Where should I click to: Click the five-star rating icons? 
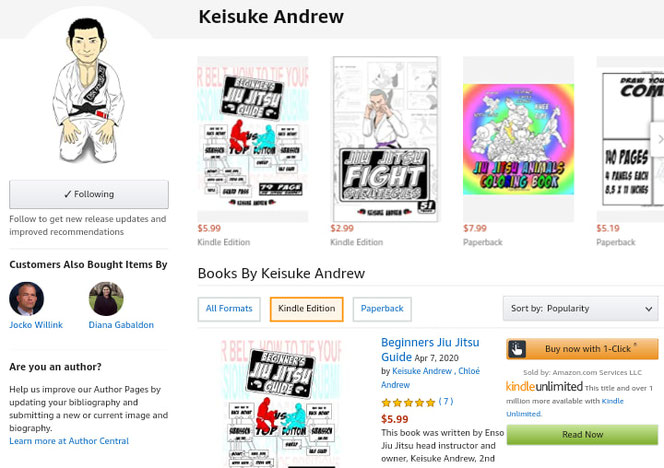tap(408, 402)
